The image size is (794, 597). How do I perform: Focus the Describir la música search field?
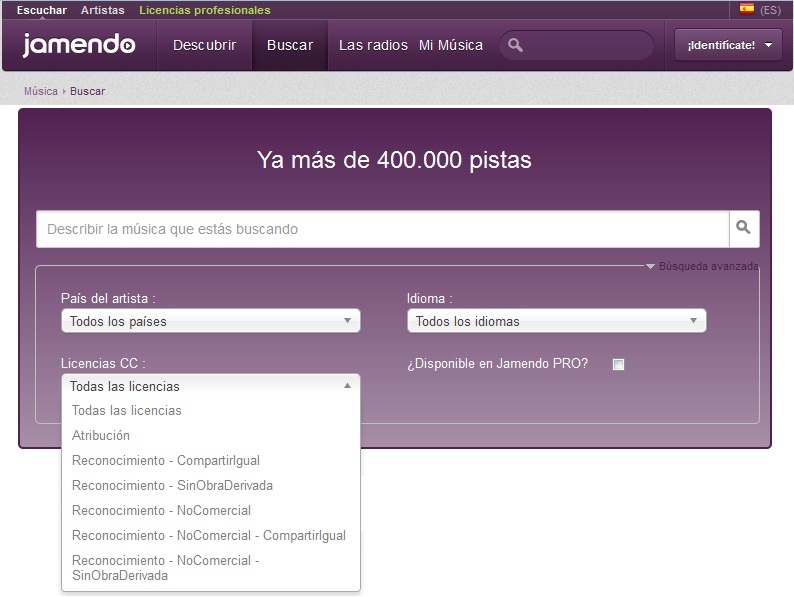tap(383, 229)
